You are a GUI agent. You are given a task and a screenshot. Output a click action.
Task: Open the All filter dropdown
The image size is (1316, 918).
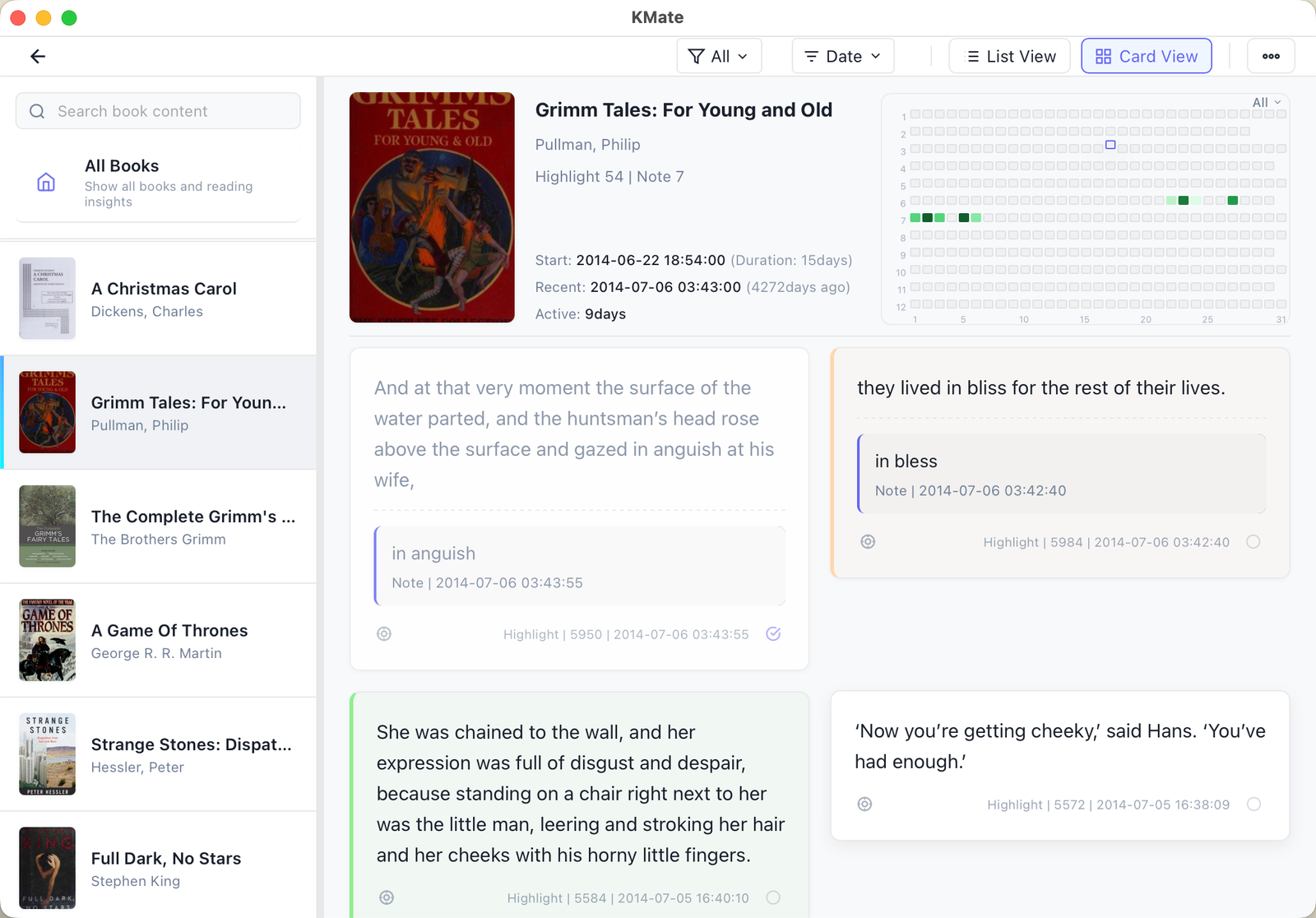(x=719, y=56)
